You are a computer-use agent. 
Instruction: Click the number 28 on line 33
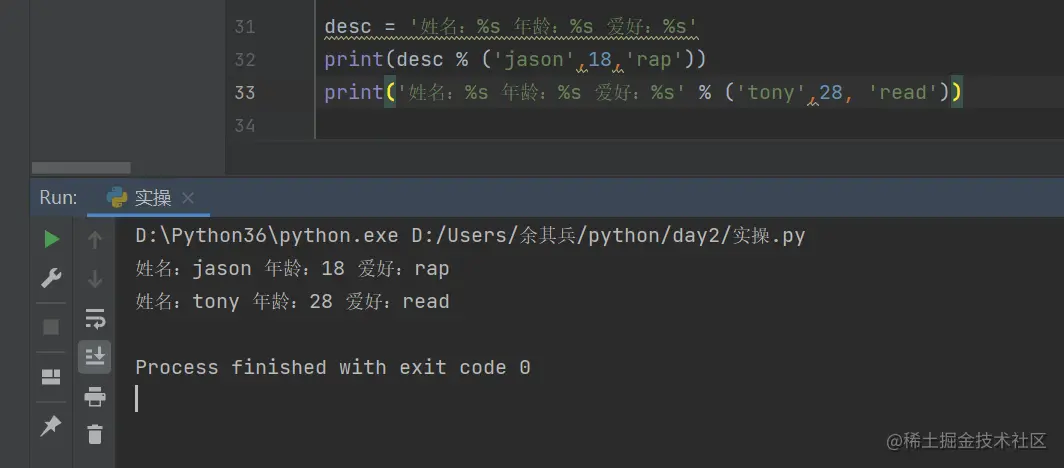831,92
